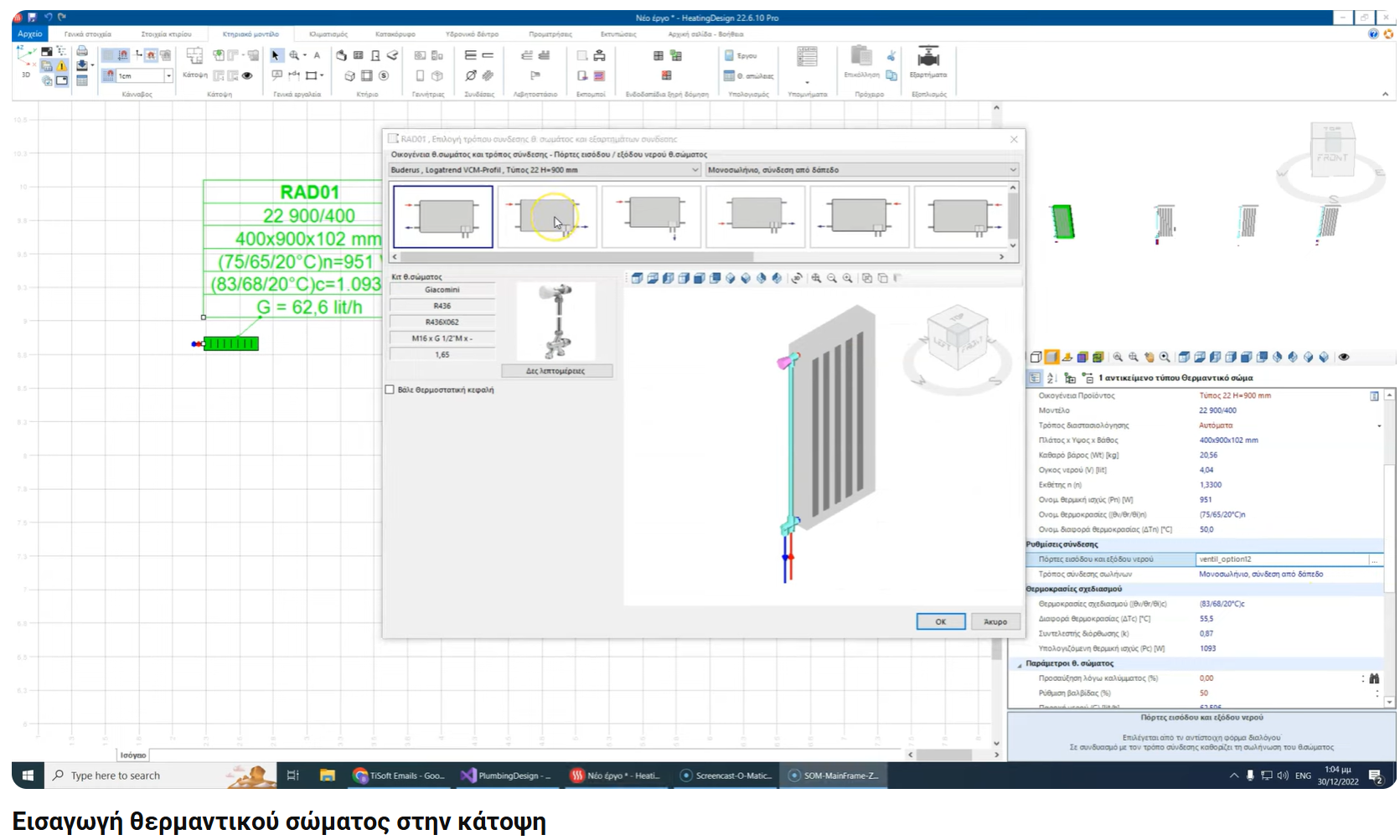Viewport: 1400px width, 840px height.
Task: Click the Άκυρο cancel button
Action: click(x=995, y=621)
